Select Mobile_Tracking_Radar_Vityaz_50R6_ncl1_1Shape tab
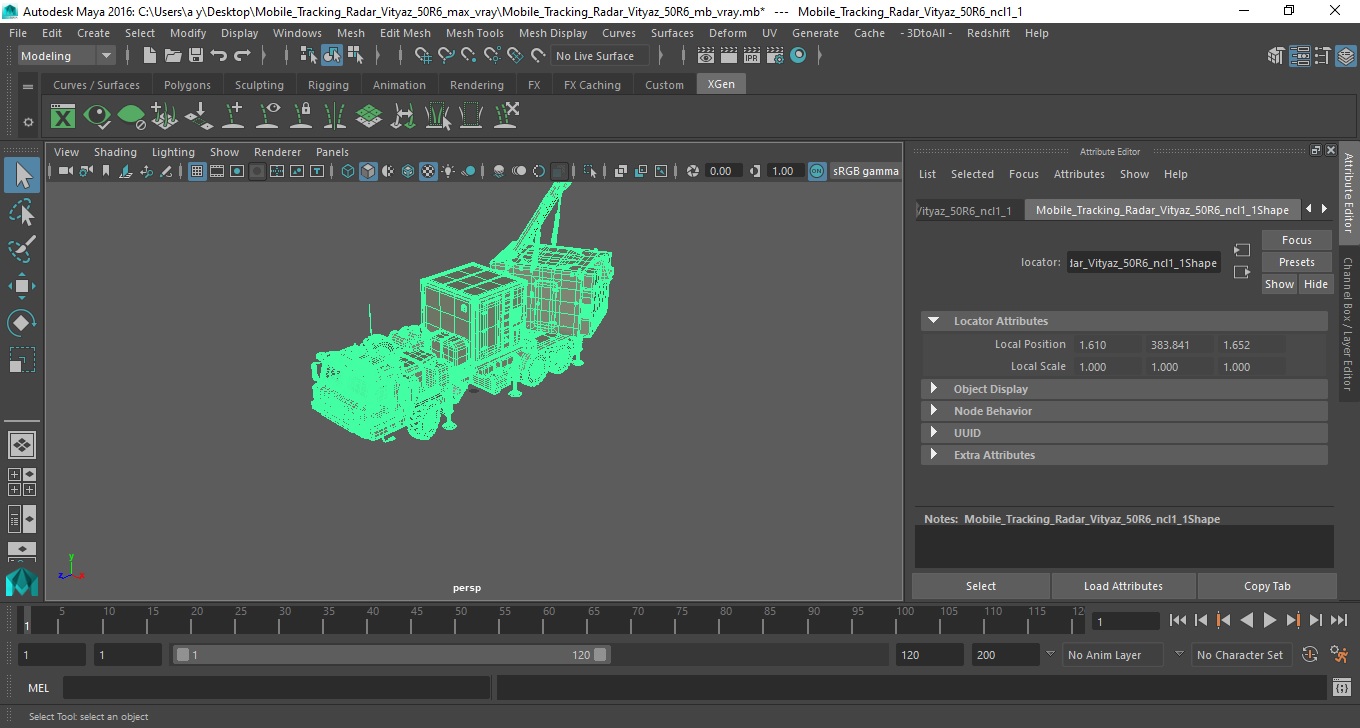 click(1162, 210)
